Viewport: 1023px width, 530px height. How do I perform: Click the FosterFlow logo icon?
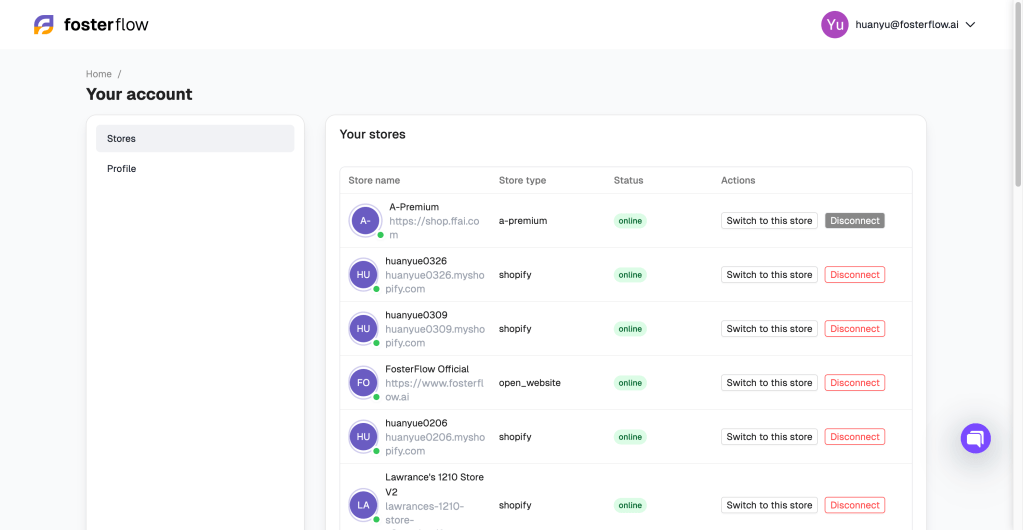[x=44, y=25]
